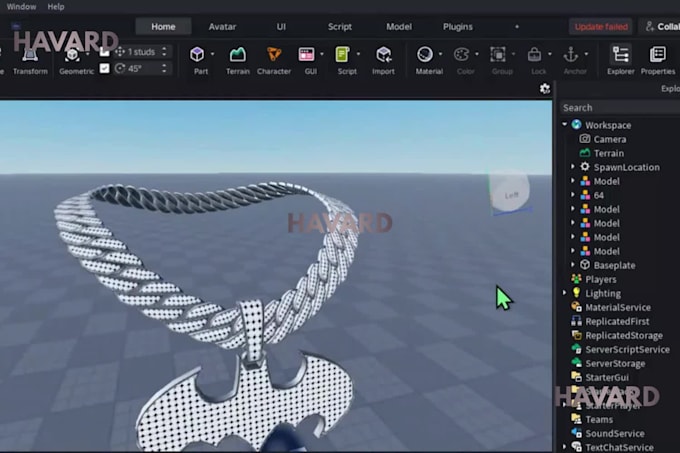Click the Lock tool icon
Screen dimensions: 680x453
click(x=534, y=55)
